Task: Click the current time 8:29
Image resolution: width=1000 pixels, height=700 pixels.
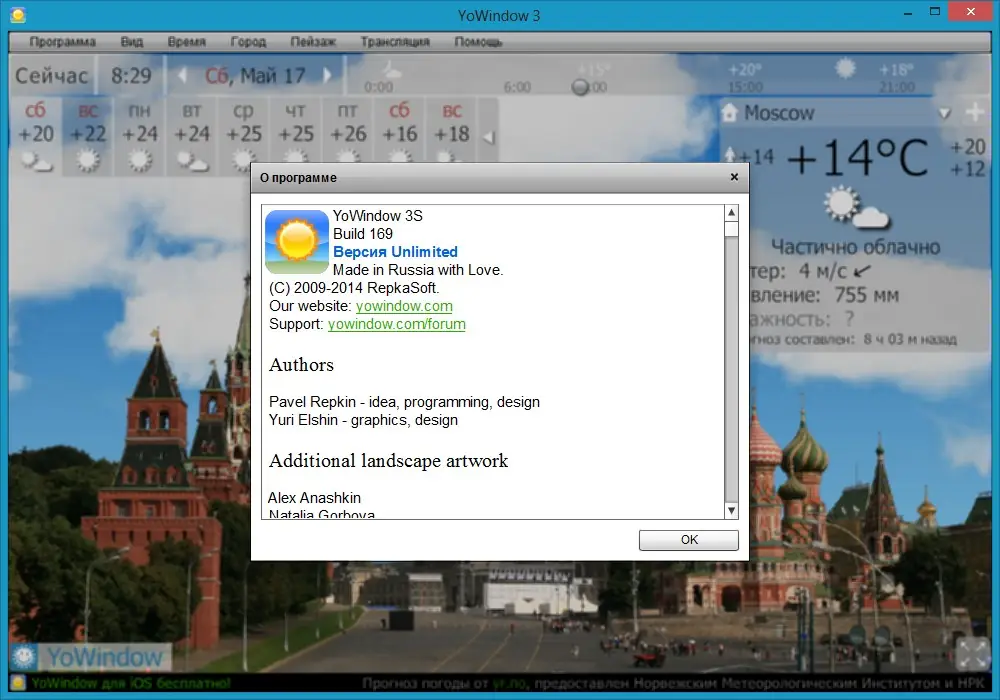Action: (131, 76)
